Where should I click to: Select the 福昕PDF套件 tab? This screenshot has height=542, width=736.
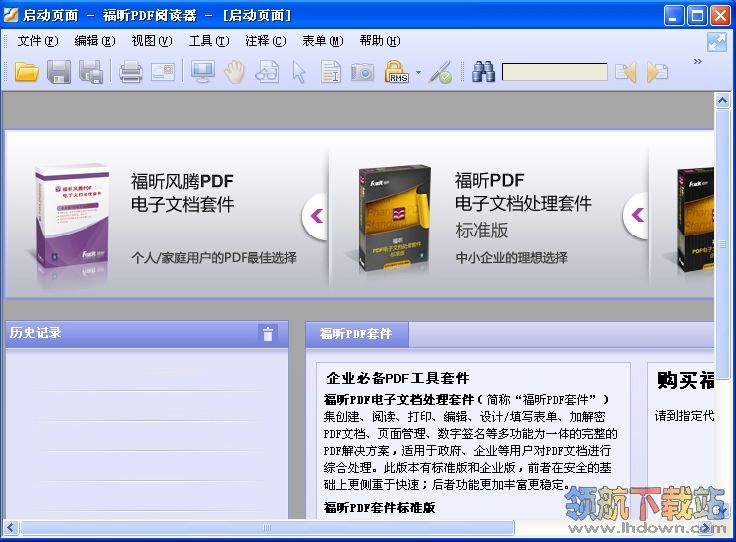[356, 334]
